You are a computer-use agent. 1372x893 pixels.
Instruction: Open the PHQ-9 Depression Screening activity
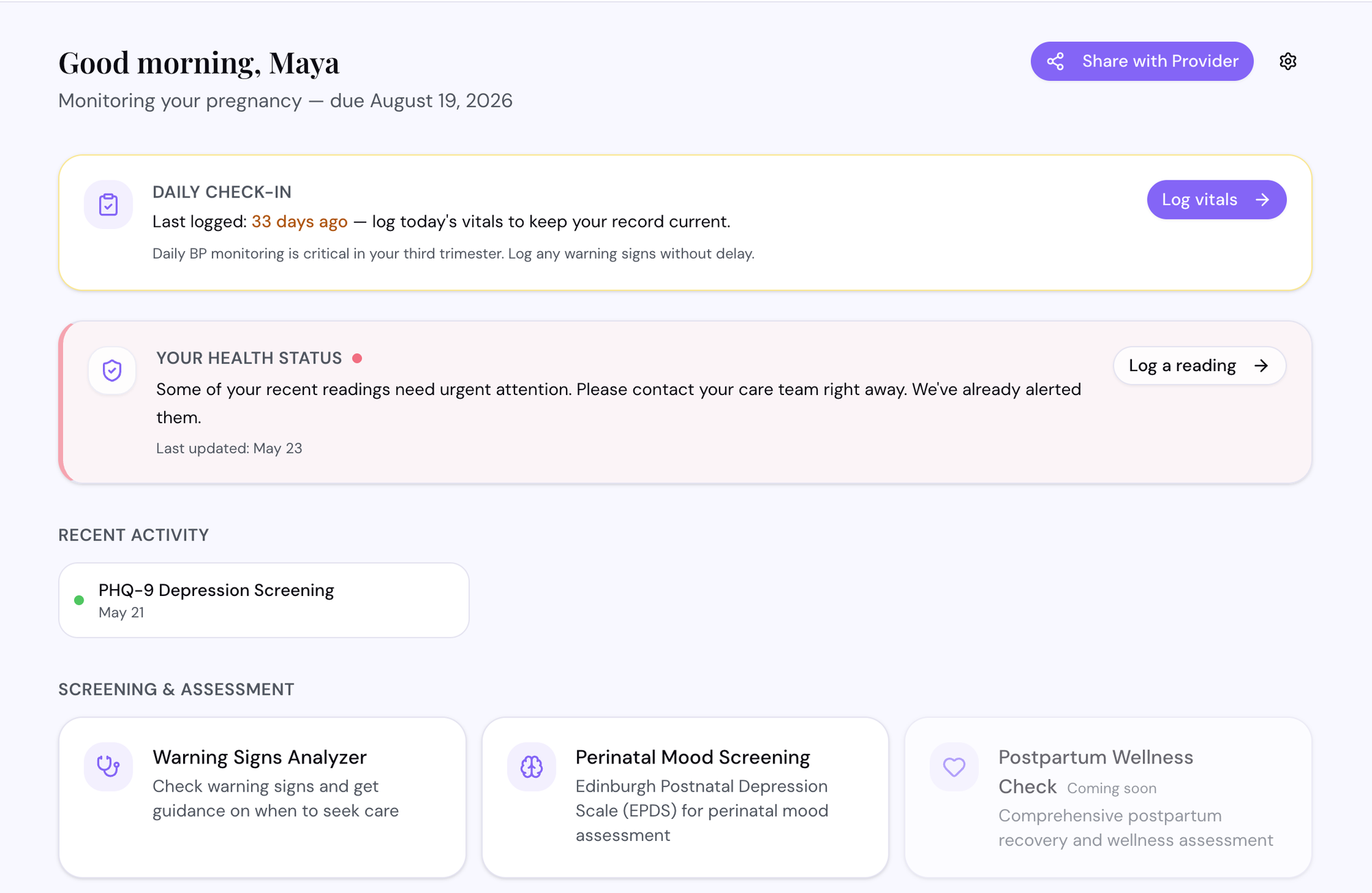coord(264,600)
